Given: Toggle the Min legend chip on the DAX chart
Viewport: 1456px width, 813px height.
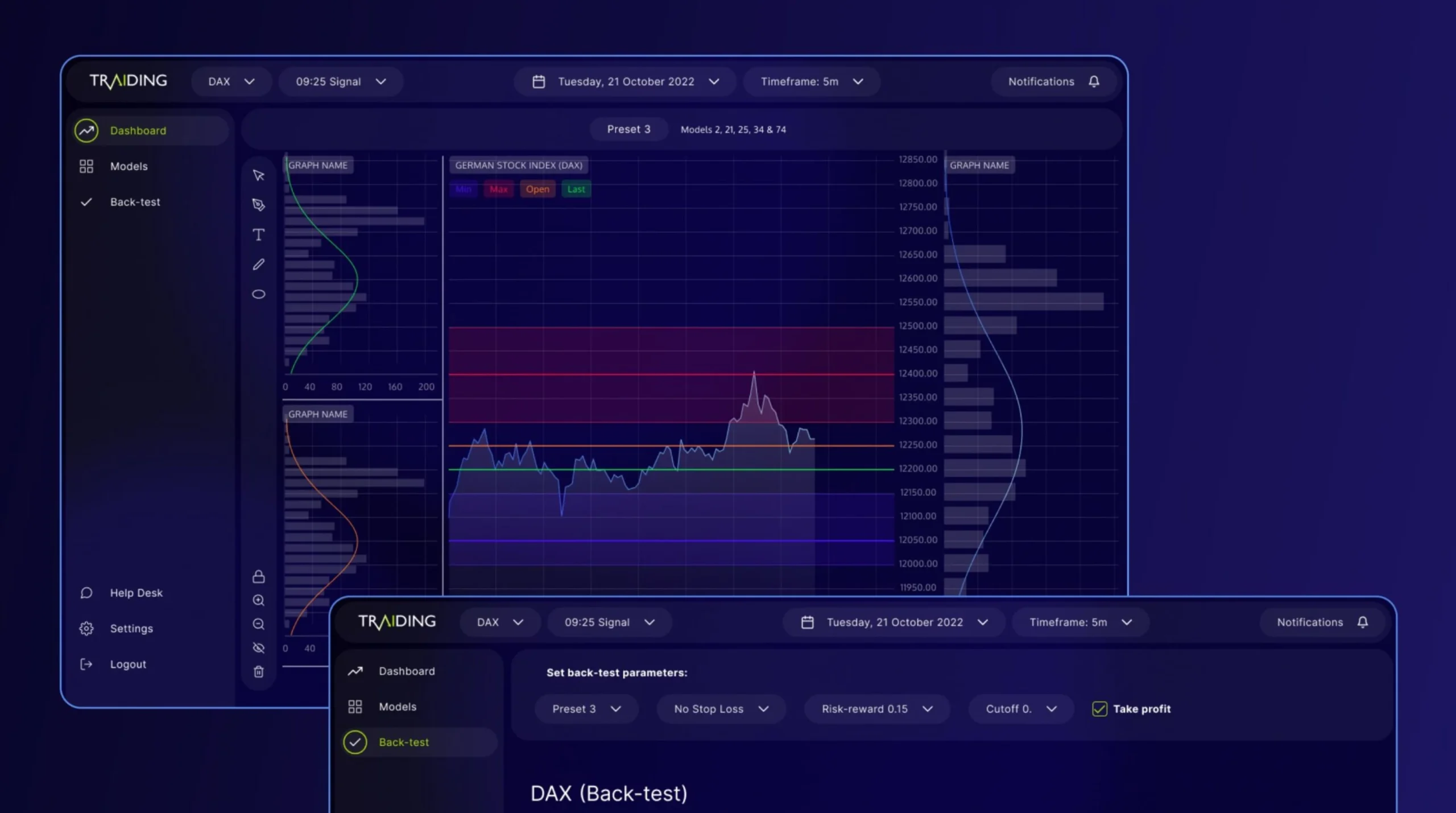Looking at the screenshot, I should 464,189.
